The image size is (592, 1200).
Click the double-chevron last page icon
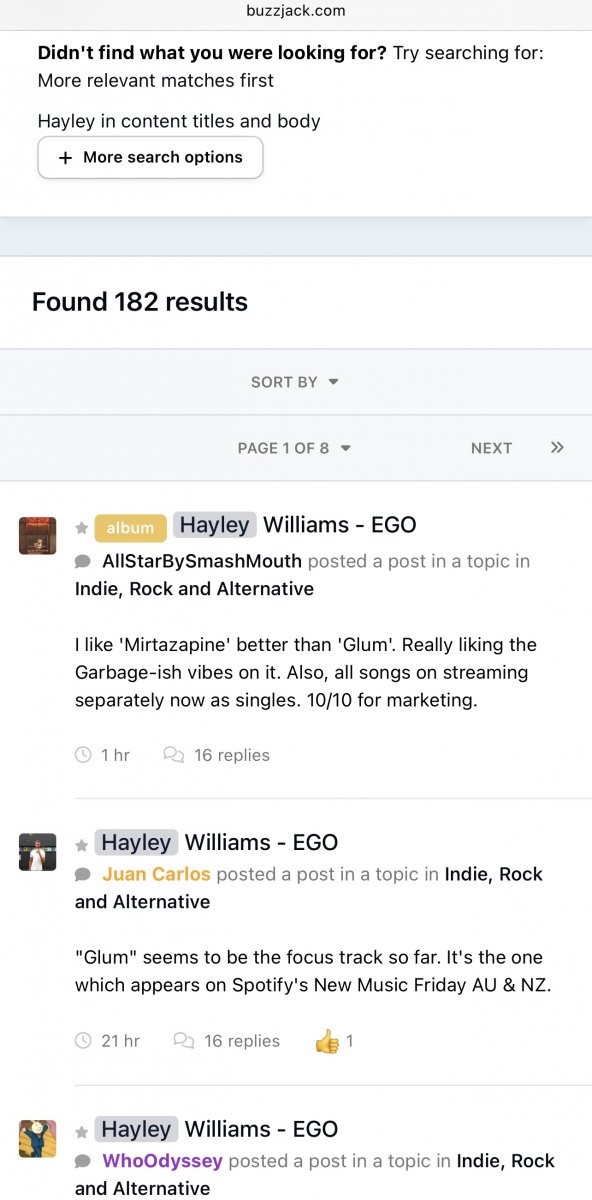click(x=557, y=448)
